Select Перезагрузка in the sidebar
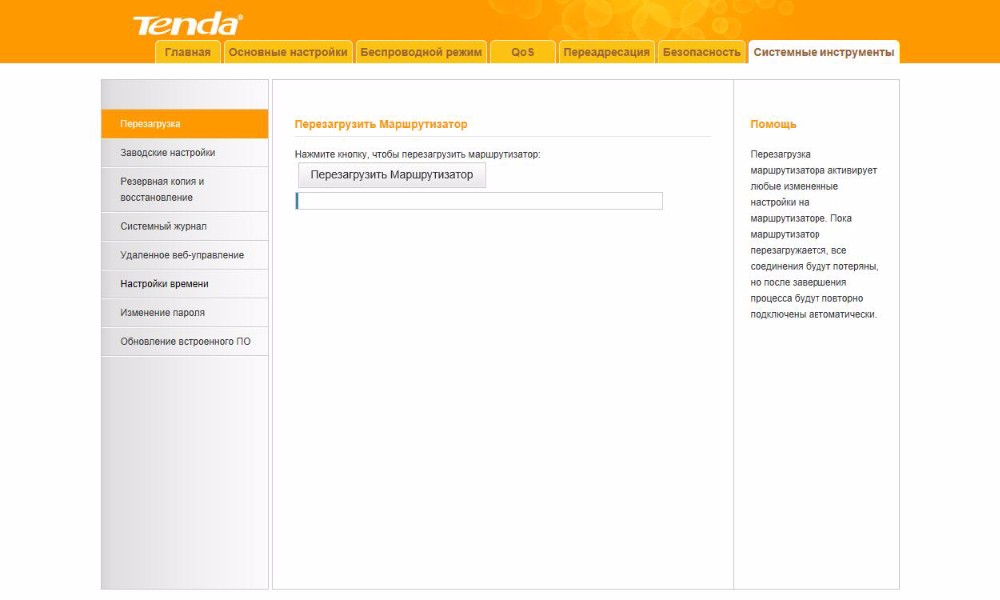Image resolution: width=1000 pixels, height=600 pixels. click(x=185, y=124)
